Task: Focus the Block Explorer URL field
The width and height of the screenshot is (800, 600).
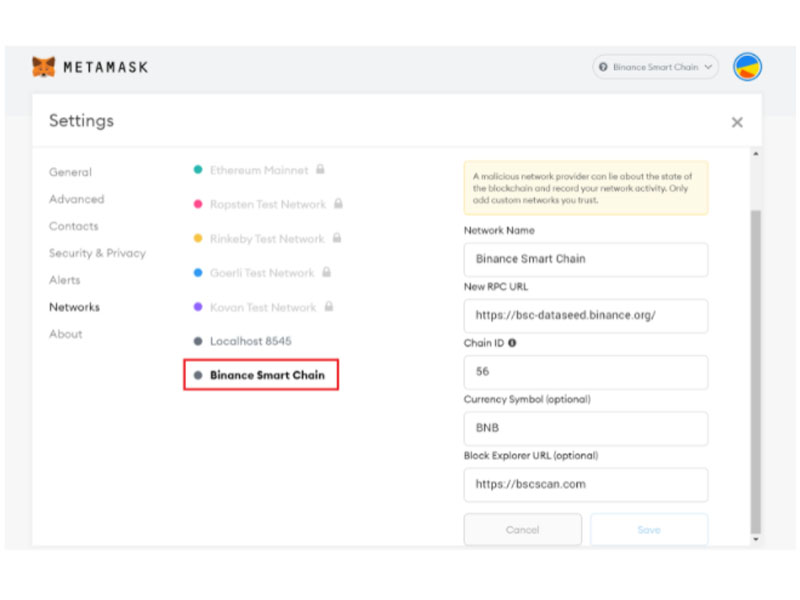Action: point(586,484)
